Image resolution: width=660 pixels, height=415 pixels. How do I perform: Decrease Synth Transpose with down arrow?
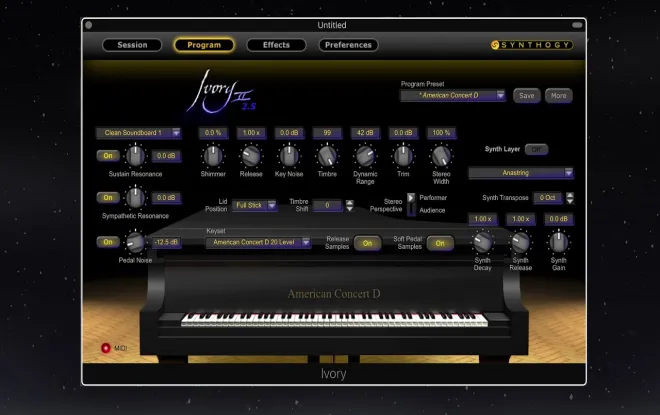pos(570,201)
